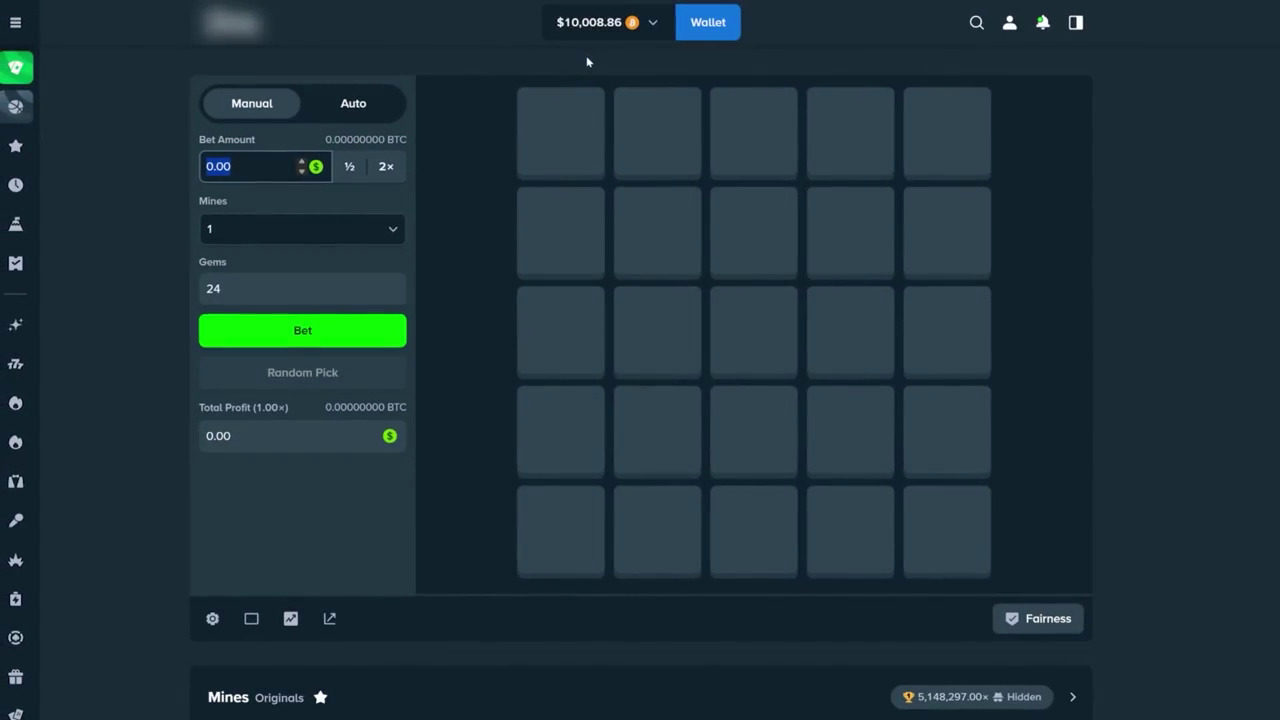Open the 777 Slots icon
The width and height of the screenshot is (1280, 720).
(16, 364)
